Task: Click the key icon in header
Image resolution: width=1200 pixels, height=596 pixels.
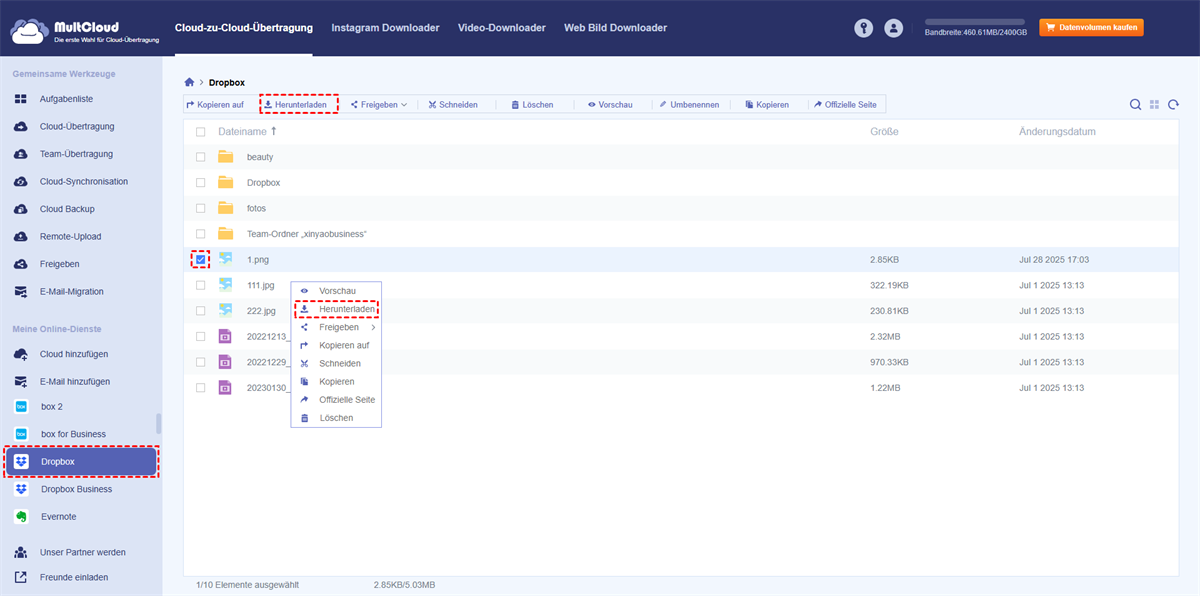Action: pos(864,28)
